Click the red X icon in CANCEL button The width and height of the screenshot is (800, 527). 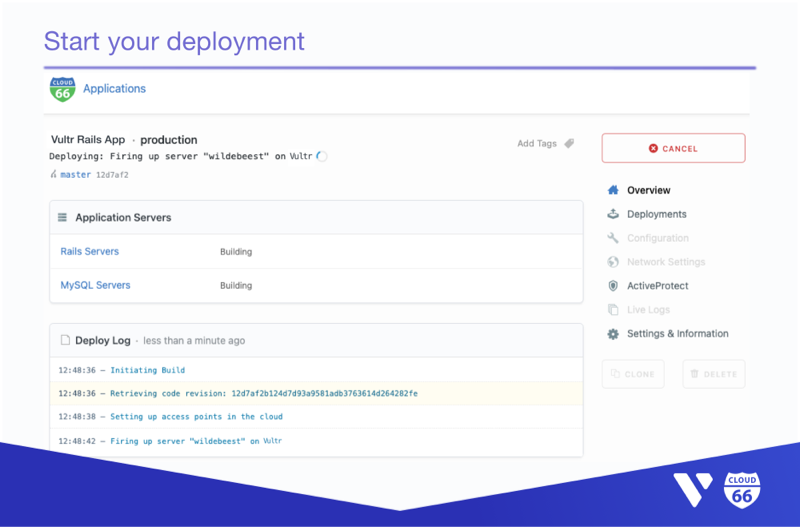[653, 148]
